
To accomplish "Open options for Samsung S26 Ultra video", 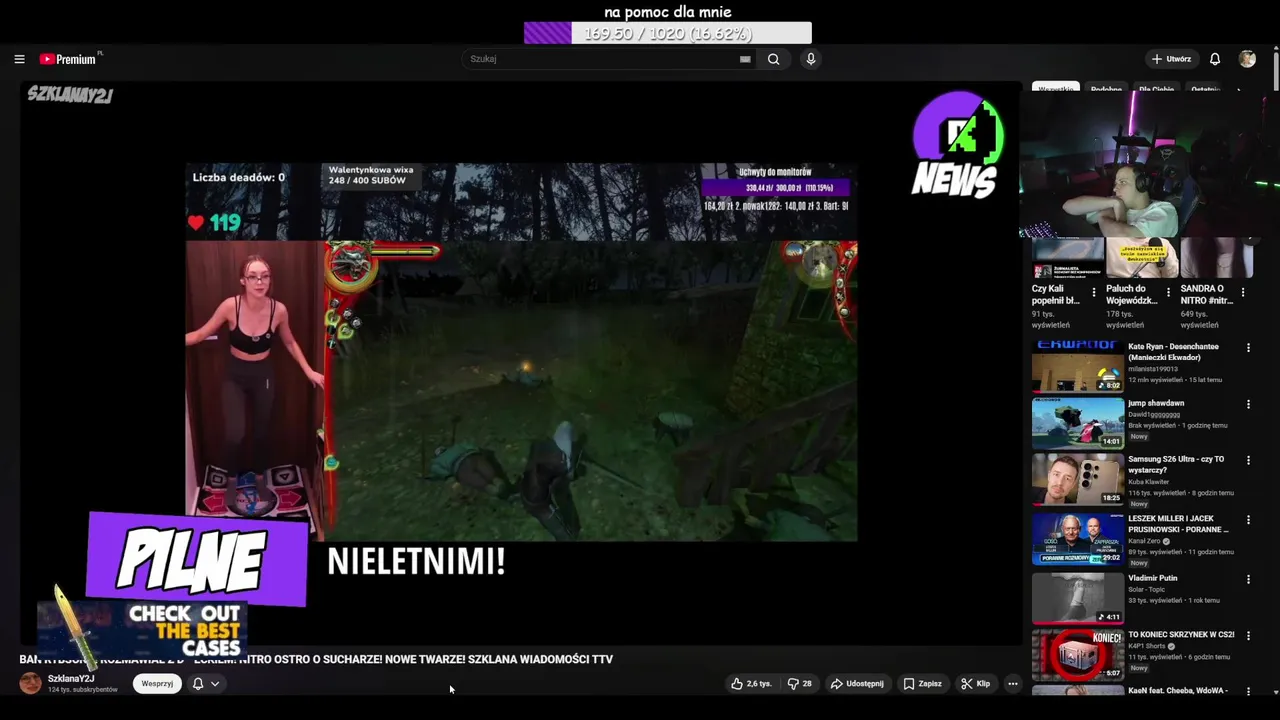I will pyautogui.click(x=1248, y=461).
